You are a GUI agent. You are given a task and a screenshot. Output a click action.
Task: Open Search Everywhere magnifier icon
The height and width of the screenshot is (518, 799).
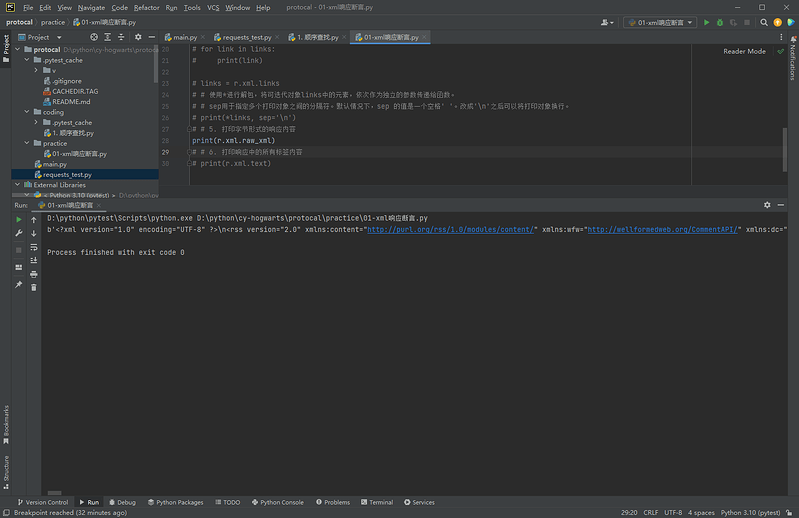[764, 22]
